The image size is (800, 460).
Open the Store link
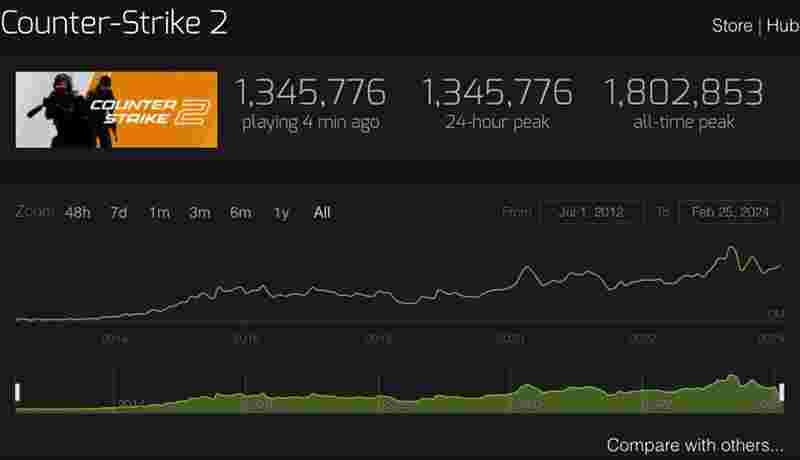(732, 25)
